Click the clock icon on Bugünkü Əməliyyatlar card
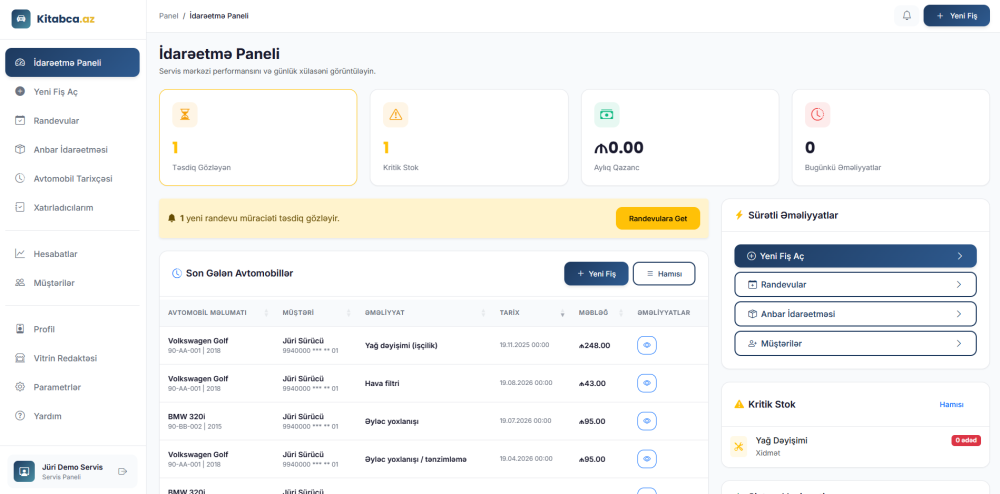The height and width of the screenshot is (494, 1000). 818,115
